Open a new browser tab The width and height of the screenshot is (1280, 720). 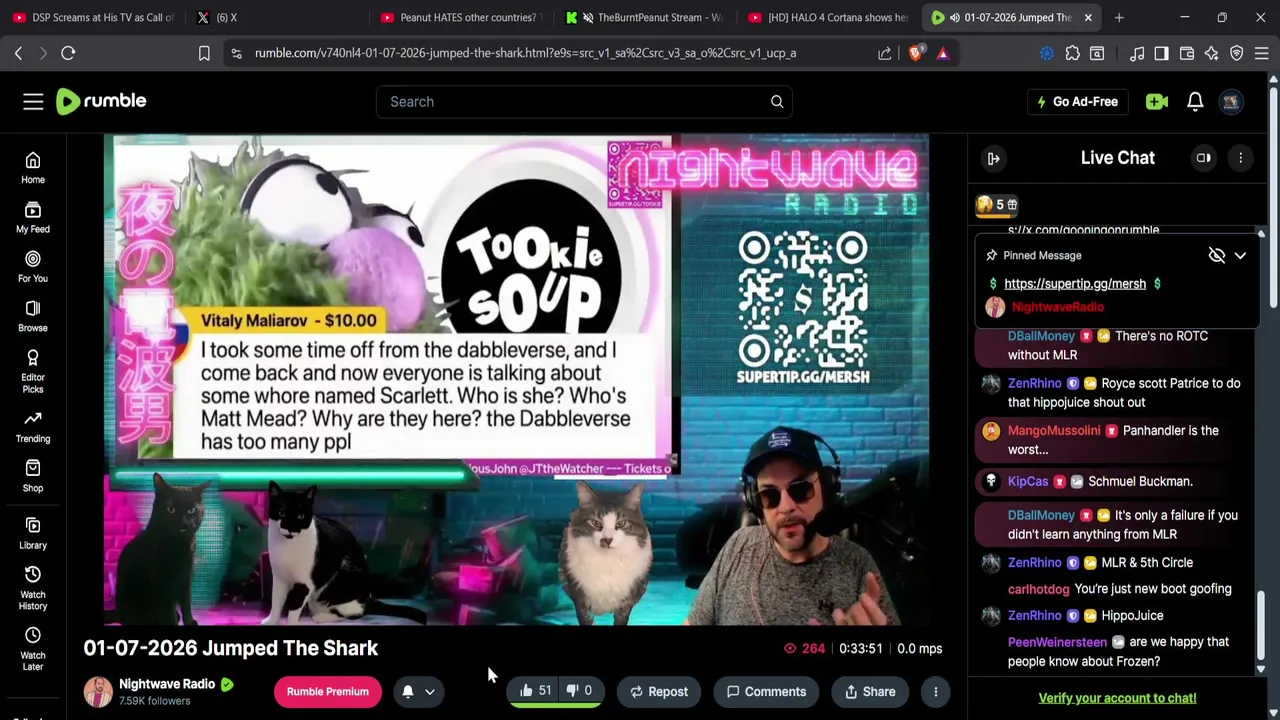pos(1119,17)
